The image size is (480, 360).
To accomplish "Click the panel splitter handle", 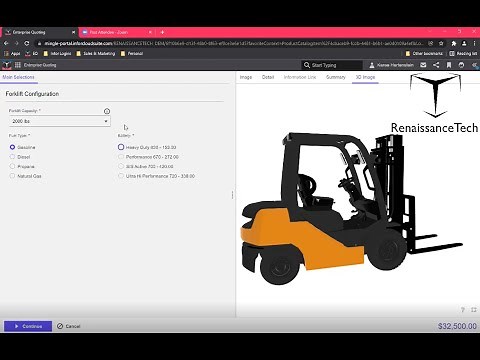I will [x=232, y=195].
